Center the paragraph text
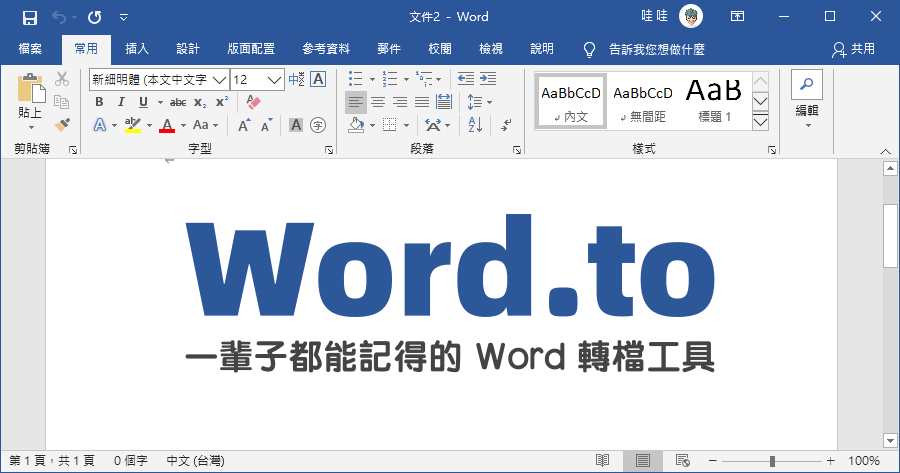 (378, 102)
